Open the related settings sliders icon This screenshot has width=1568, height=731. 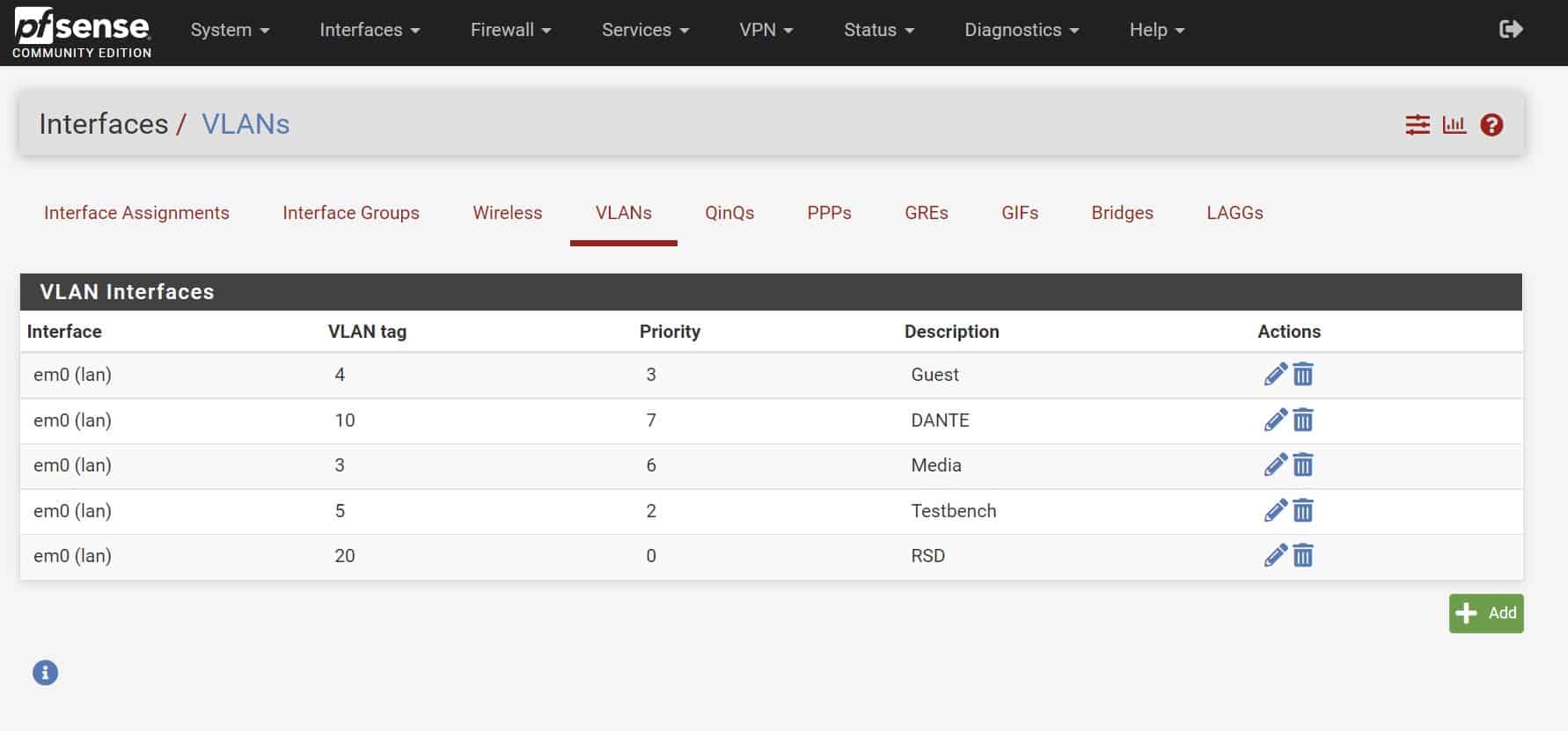click(1418, 125)
